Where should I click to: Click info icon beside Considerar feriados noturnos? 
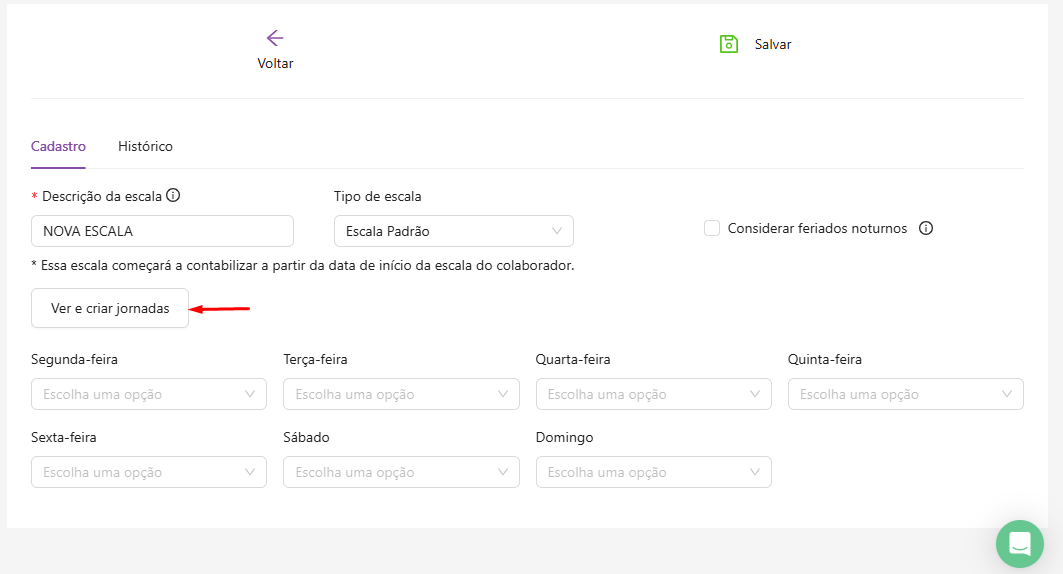pyautogui.click(x=926, y=228)
